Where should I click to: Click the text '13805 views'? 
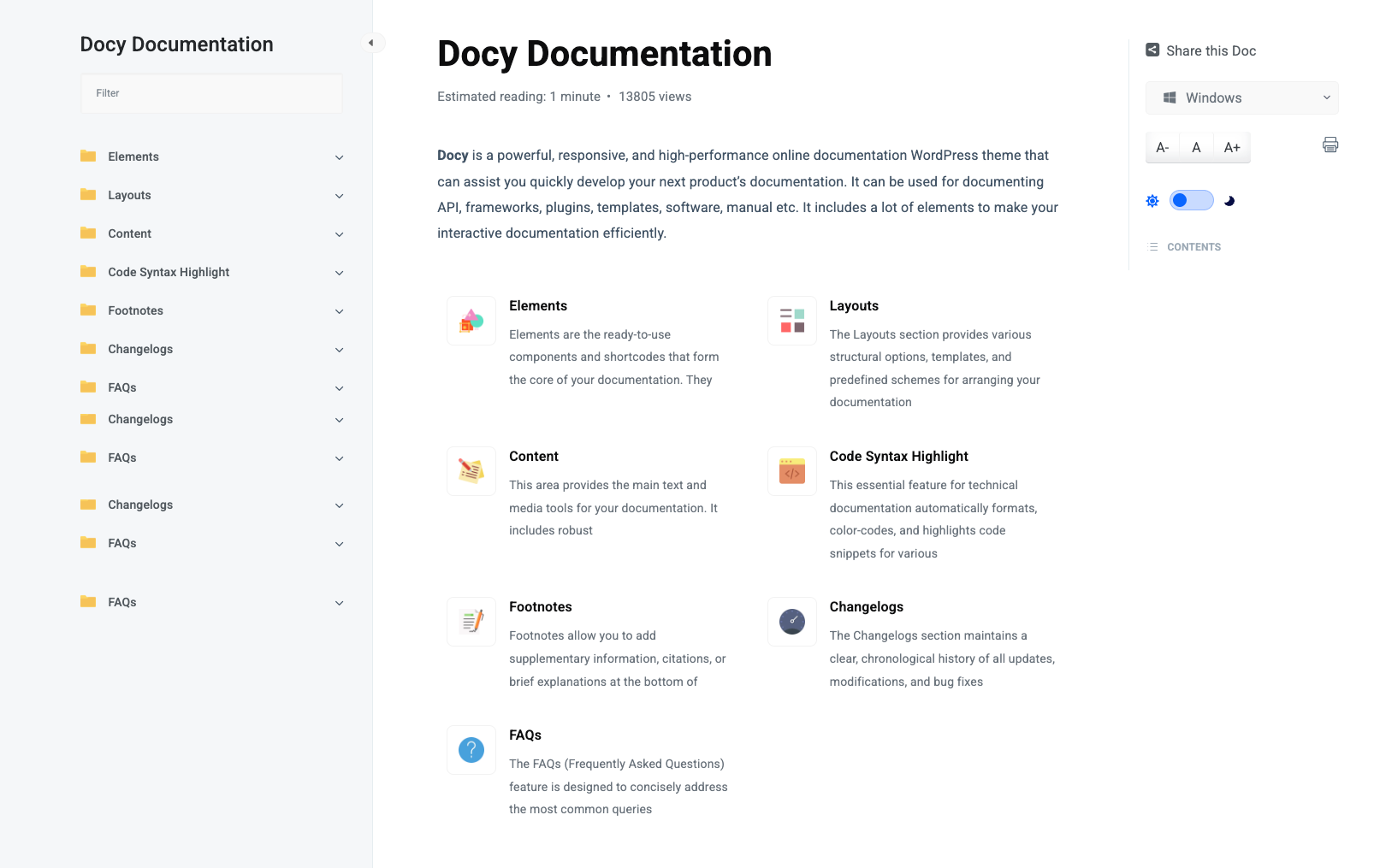pyautogui.click(x=654, y=97)
